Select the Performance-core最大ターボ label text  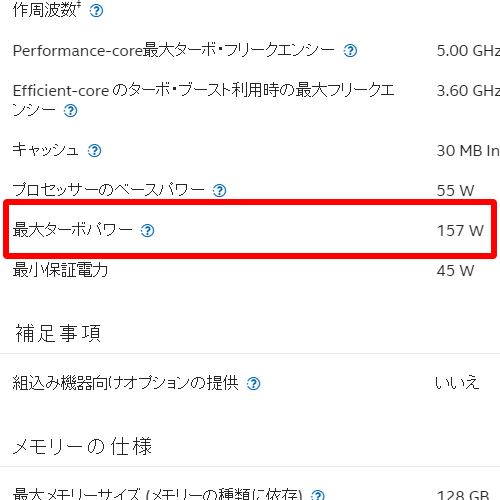(x=173, y=51)
